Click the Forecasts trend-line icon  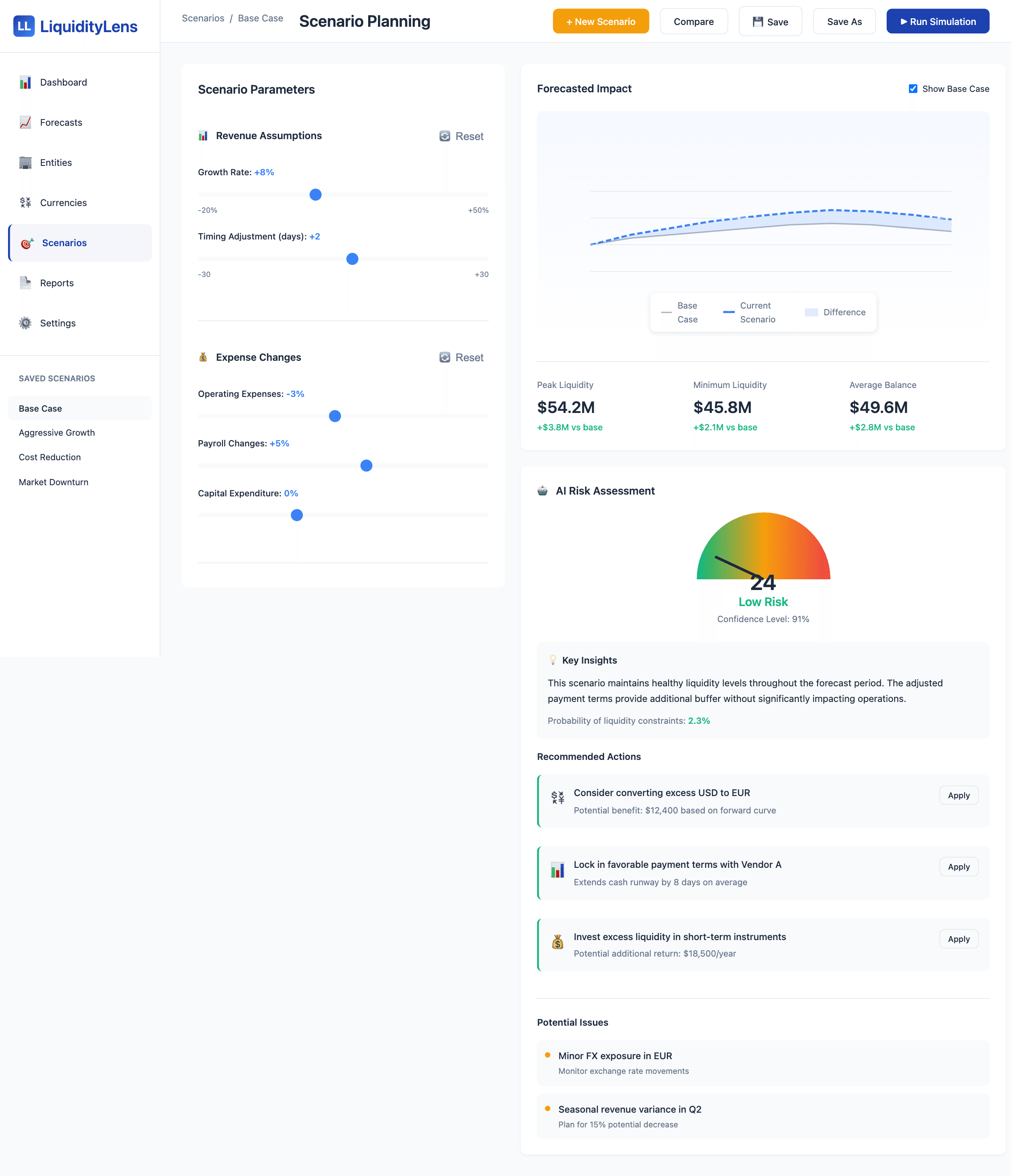point(25,123)
